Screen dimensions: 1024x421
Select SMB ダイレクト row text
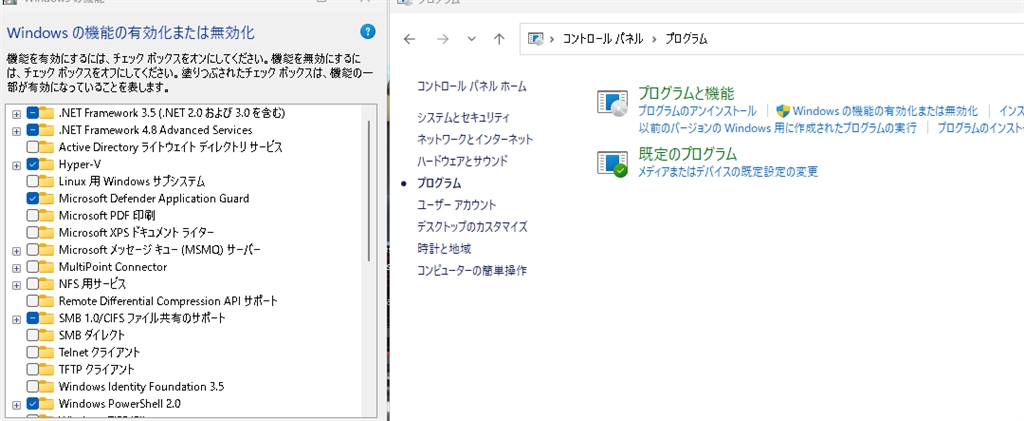point(91,335)
